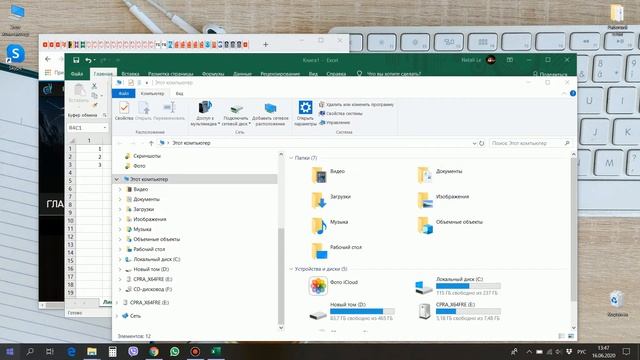640x360 pixels.
Task: Click the Excel Name Box field
Action: tap(87, 128)
